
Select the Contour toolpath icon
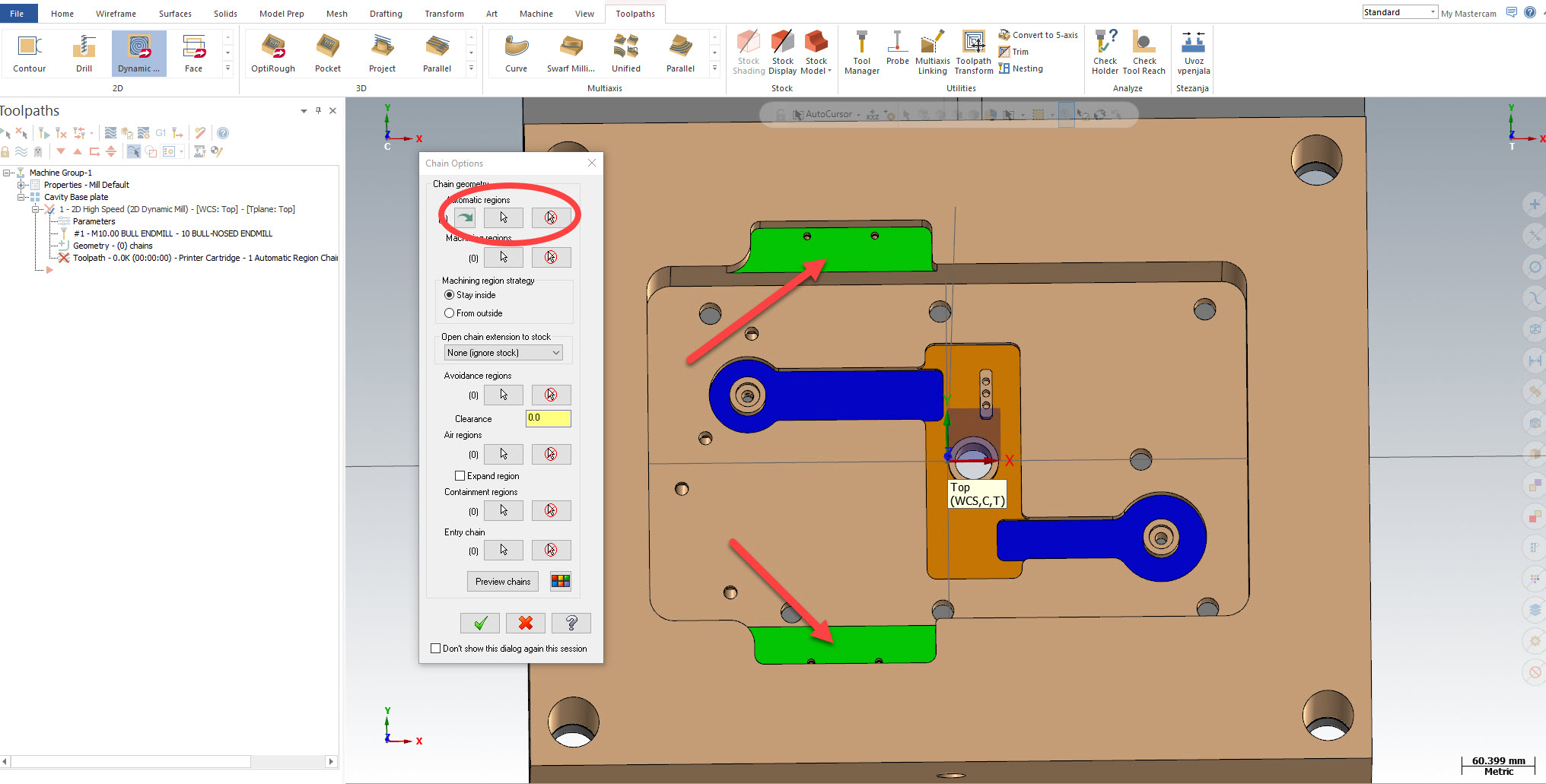click(29, 52)
